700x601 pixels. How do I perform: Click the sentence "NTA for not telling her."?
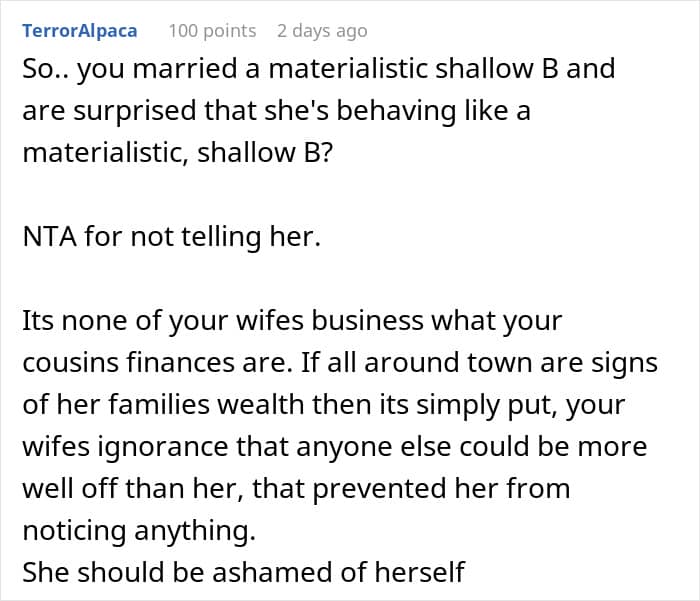(x=171, y=236)
